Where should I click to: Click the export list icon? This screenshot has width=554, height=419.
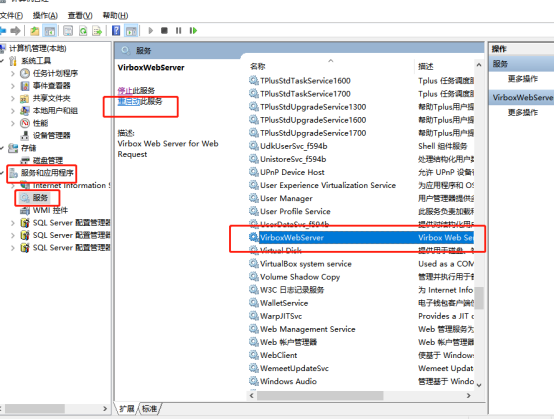click(x=97, y=31)
